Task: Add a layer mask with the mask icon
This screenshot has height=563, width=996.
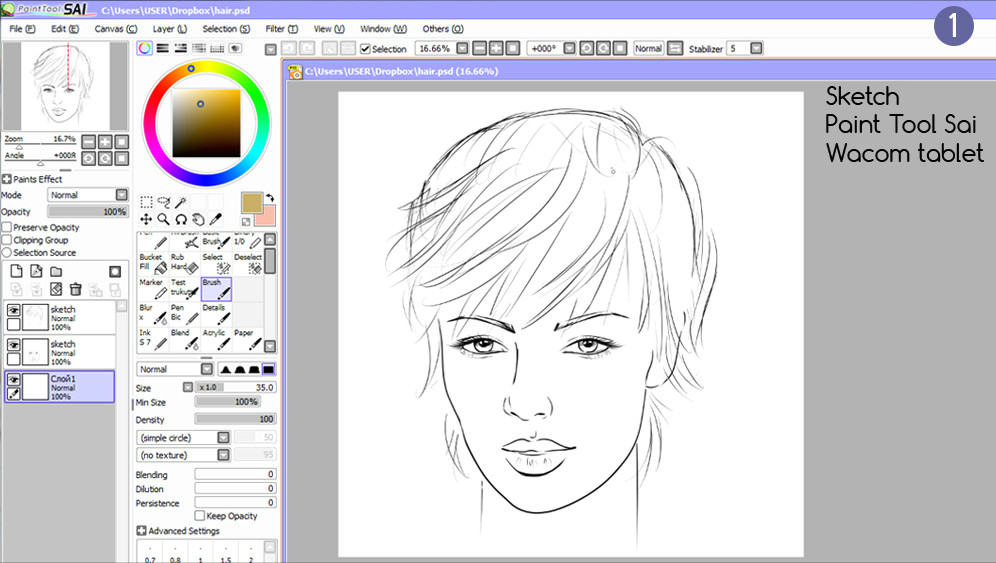Action: (115, 271)
